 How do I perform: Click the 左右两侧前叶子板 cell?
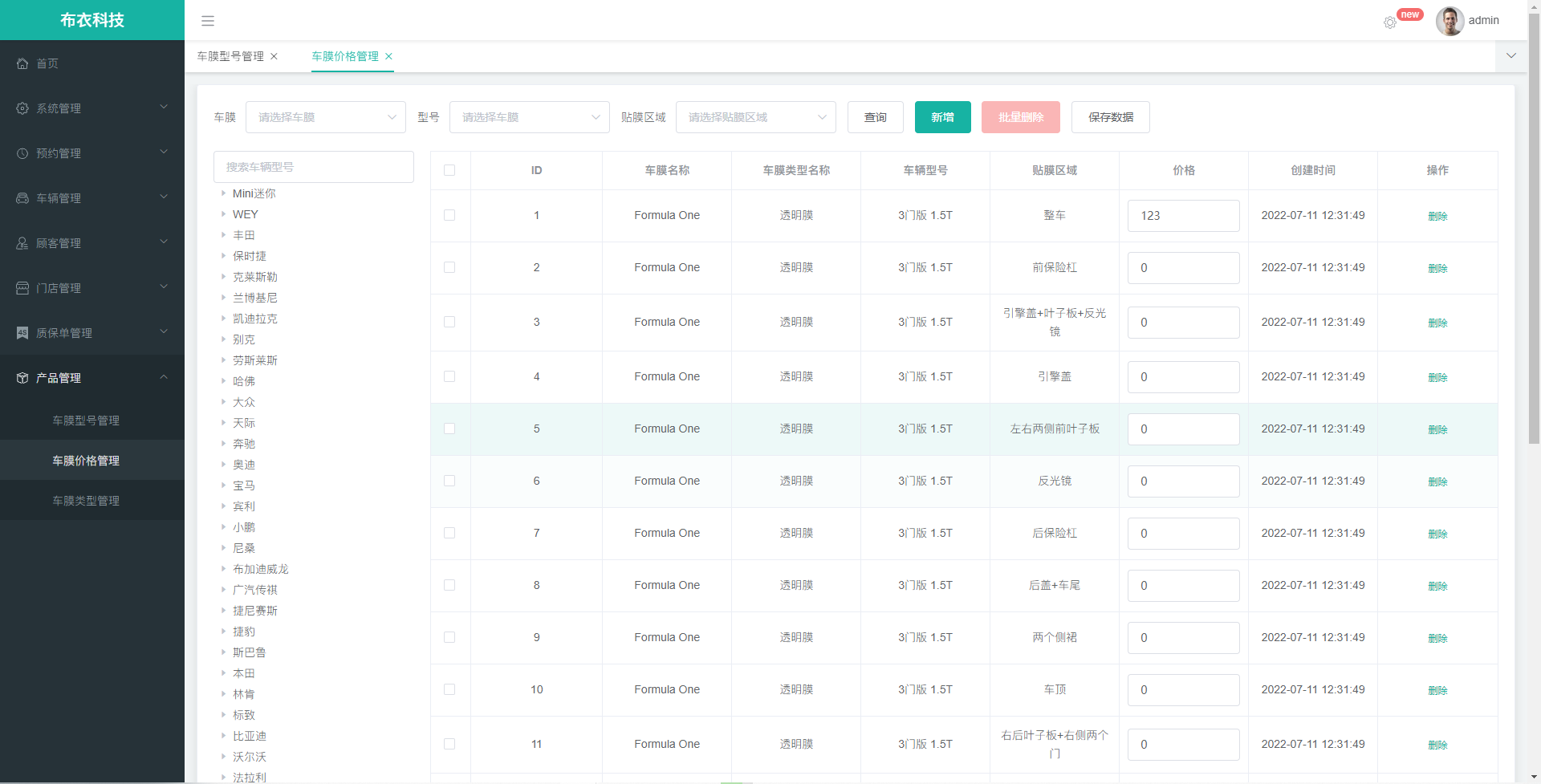(1055, 429)
